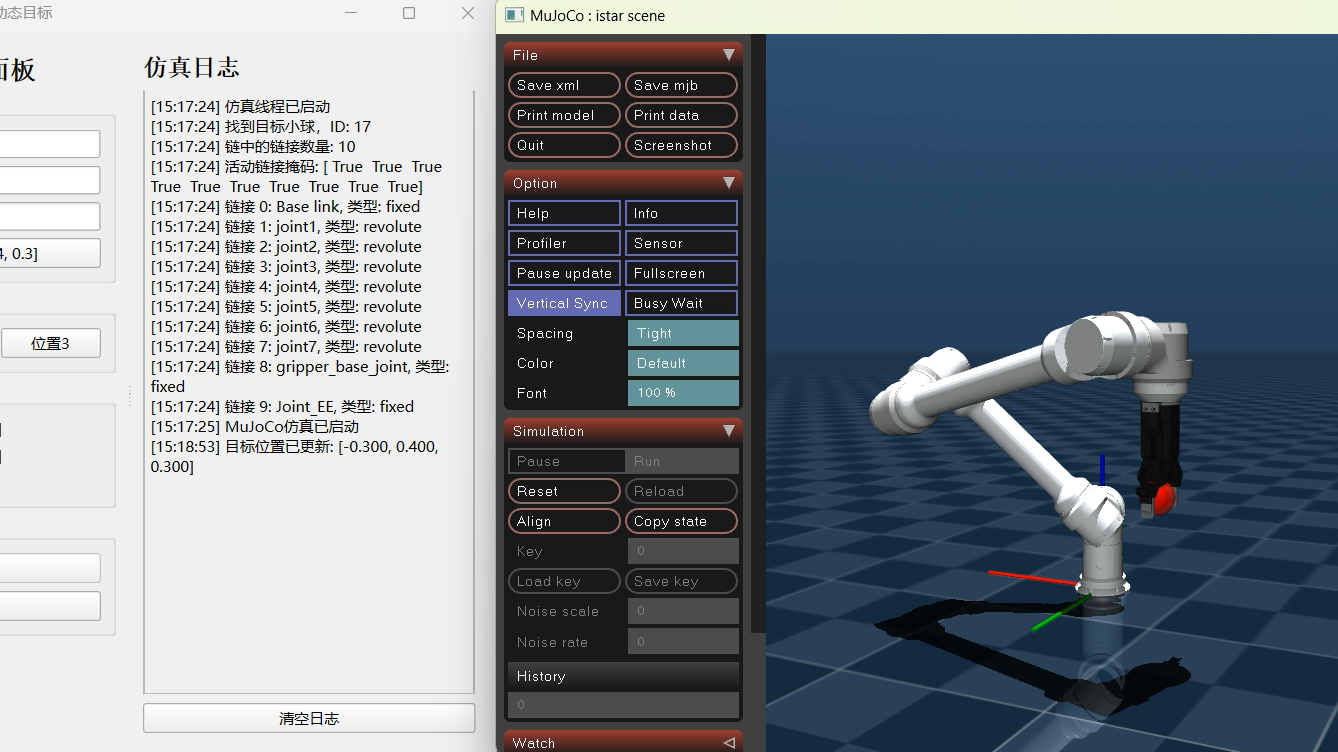Take a Screenshot in MuJoCo
This screenshot has width=1338, height=752.
pyautogui.click(x=681, y=145)
